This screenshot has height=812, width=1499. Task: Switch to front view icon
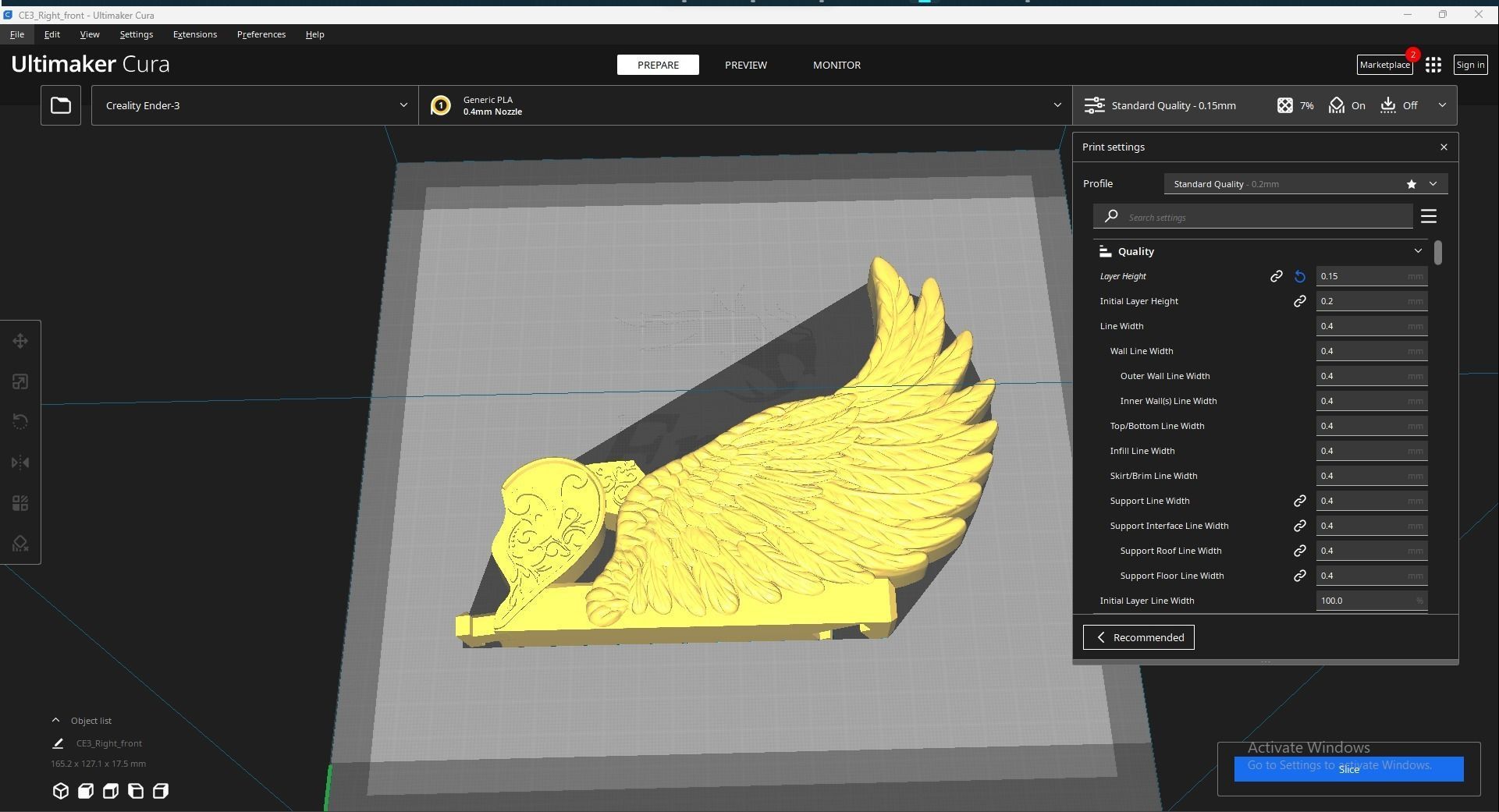(86, 791)
